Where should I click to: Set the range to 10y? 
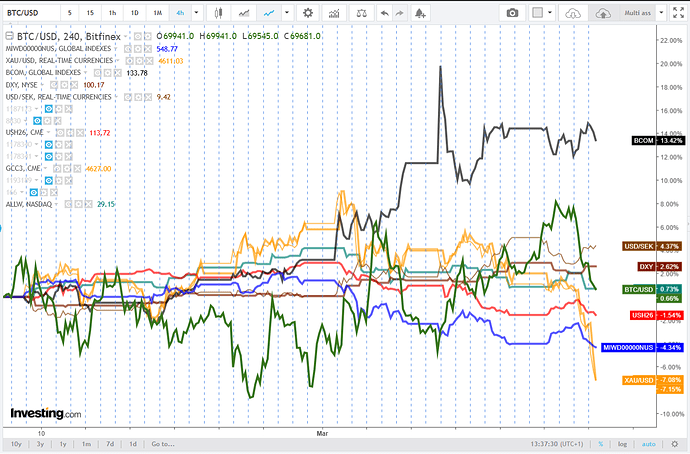coord(16,444)
